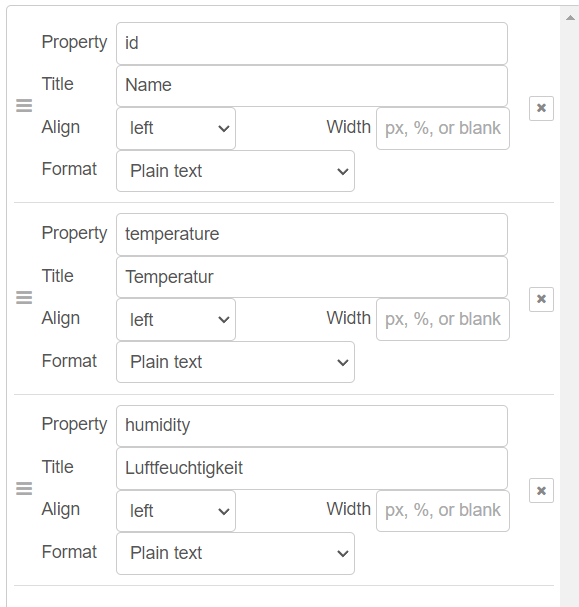The image size is (579, 607).
Task: Click Width field in the humidity section
Action: pos(443,511)
